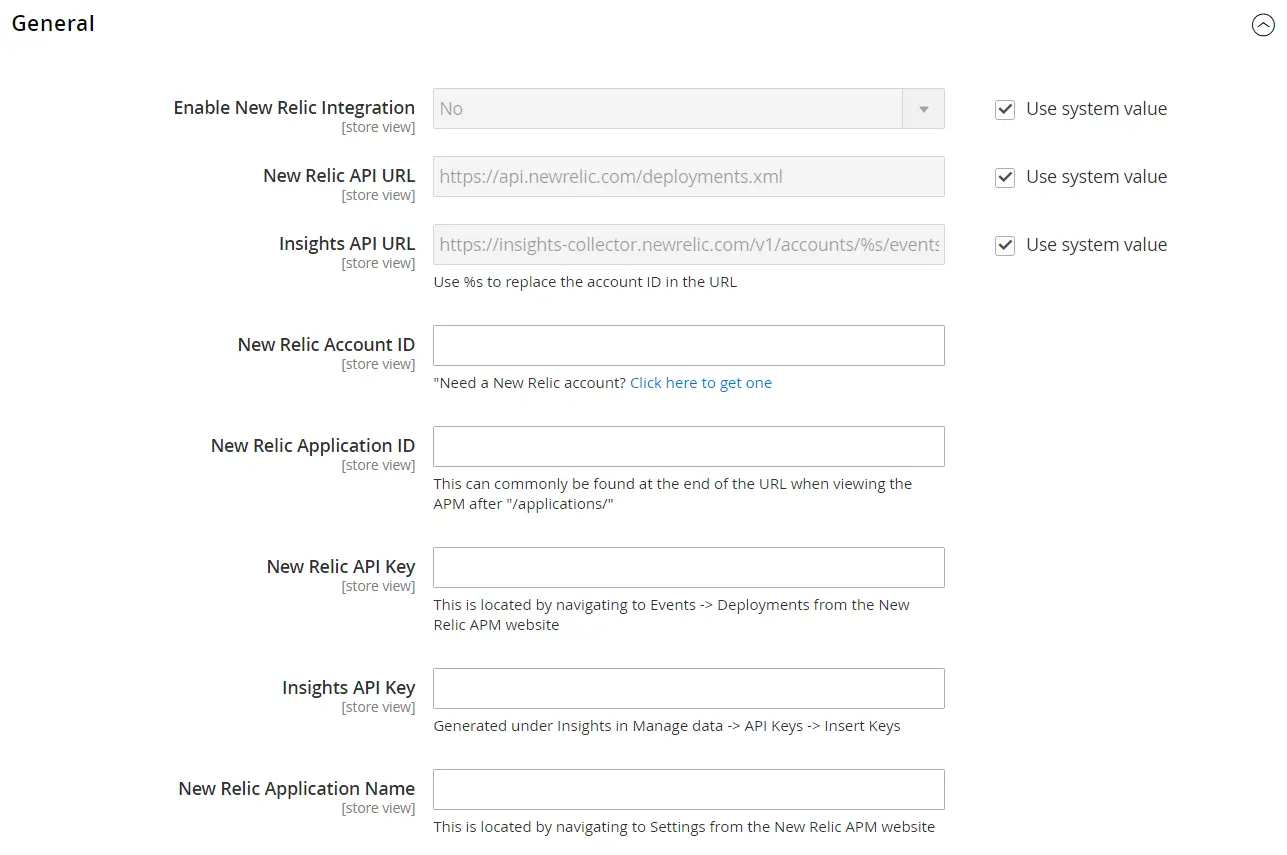Collapse the General section using the chevron
1287x855 pixels.
coord(1262,25)
